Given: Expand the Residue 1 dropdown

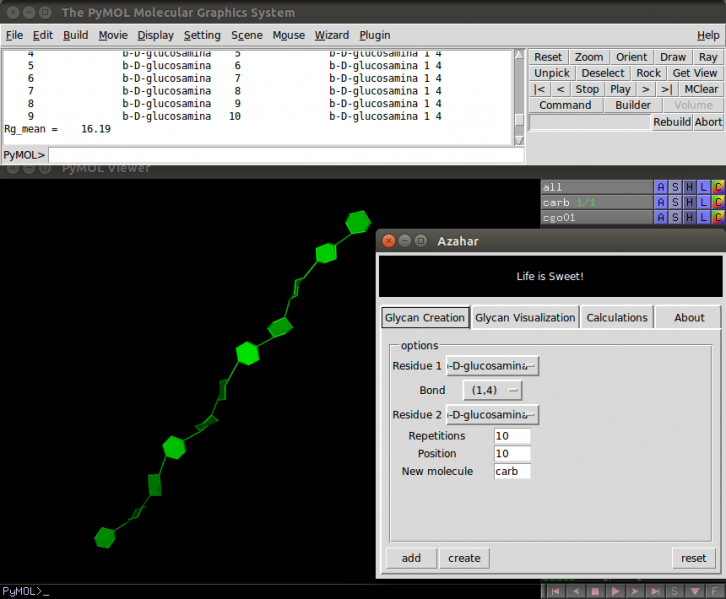Looking at the screenshot, I should coord(492,366).
